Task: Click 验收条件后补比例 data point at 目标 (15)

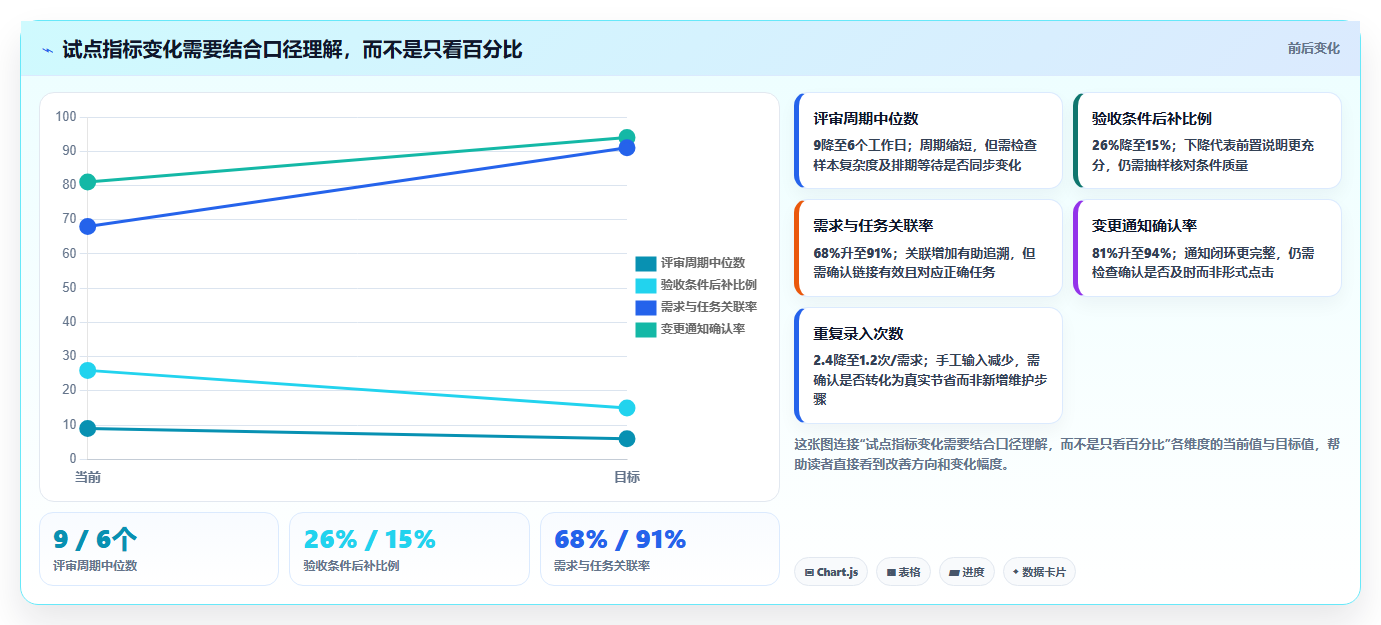Action: click(627, 408)
